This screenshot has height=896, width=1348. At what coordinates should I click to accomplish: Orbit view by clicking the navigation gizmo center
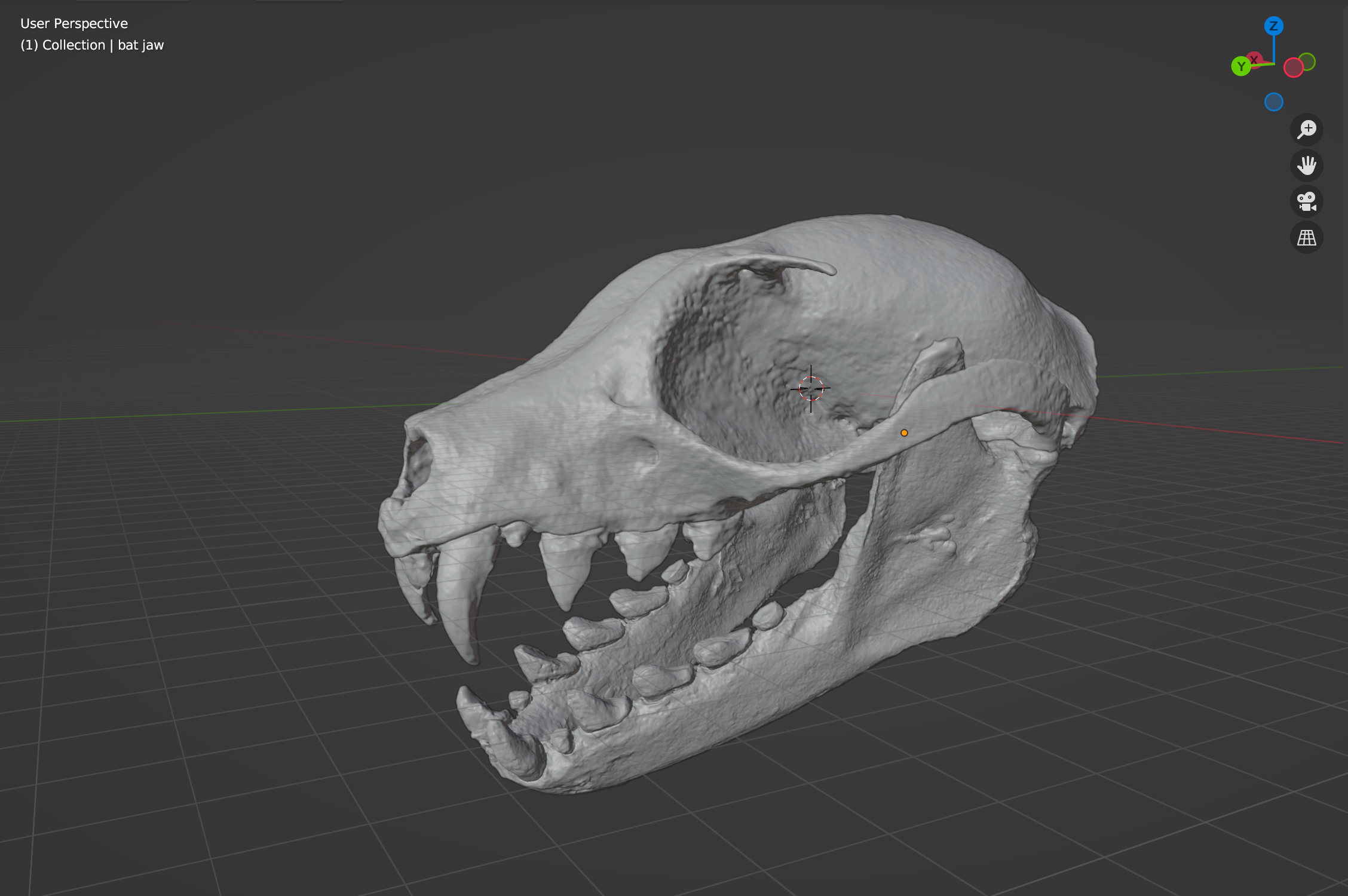click(1275, 65)
